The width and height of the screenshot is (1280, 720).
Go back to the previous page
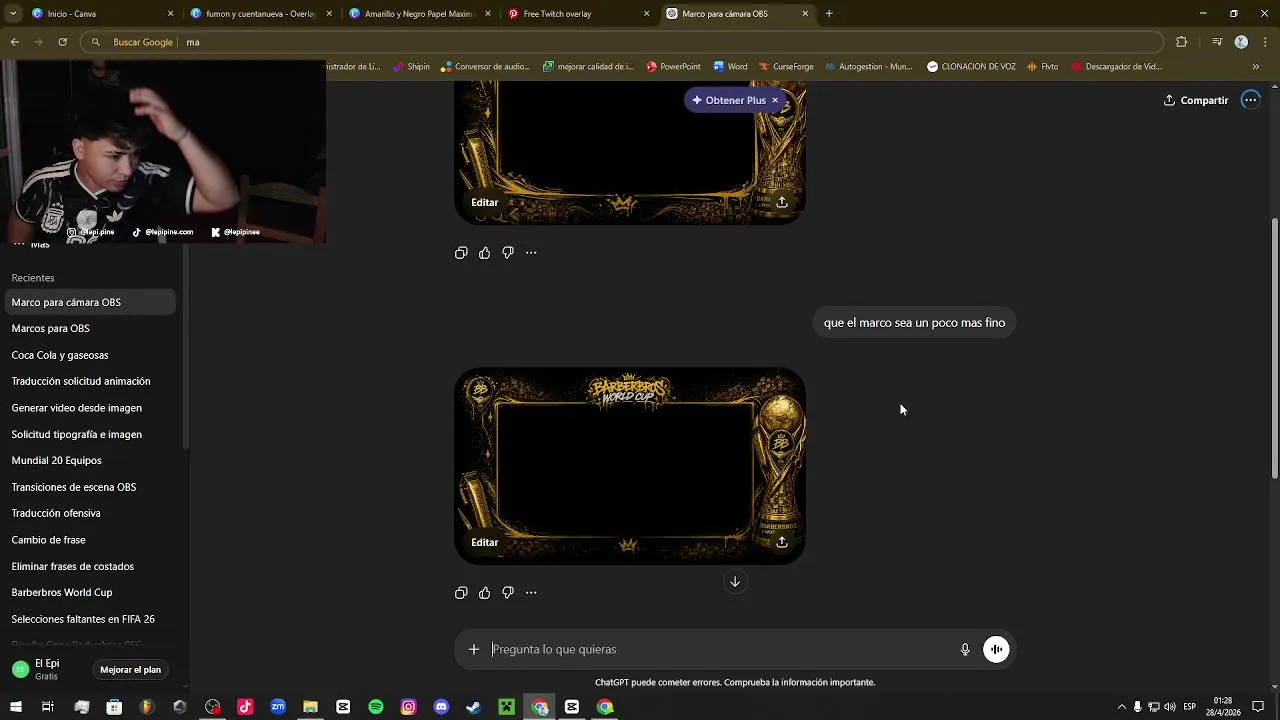[x=14, y=42]
